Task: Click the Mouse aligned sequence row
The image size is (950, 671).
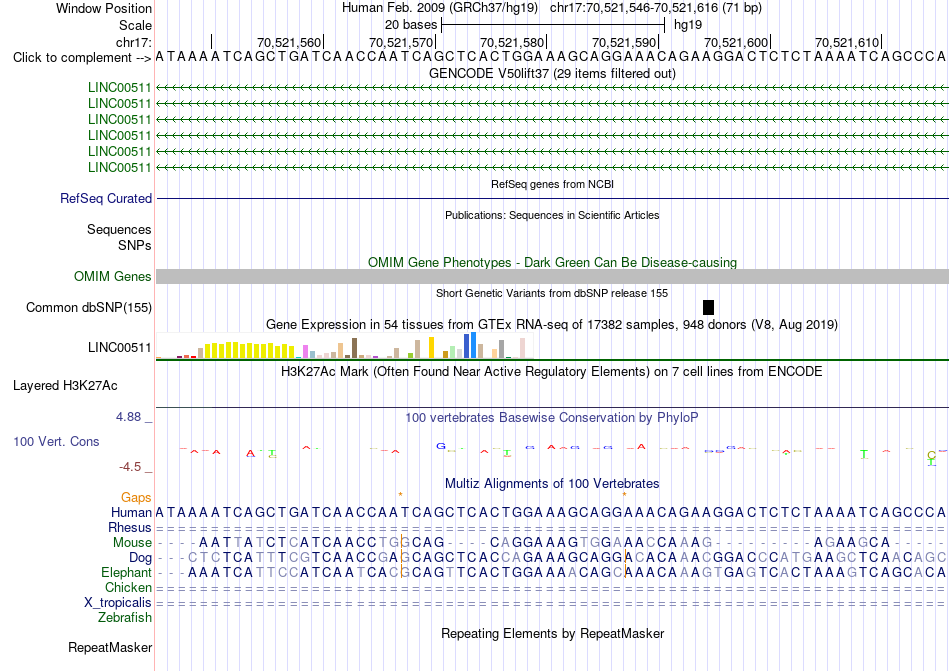Action: [x=552, y=543]
